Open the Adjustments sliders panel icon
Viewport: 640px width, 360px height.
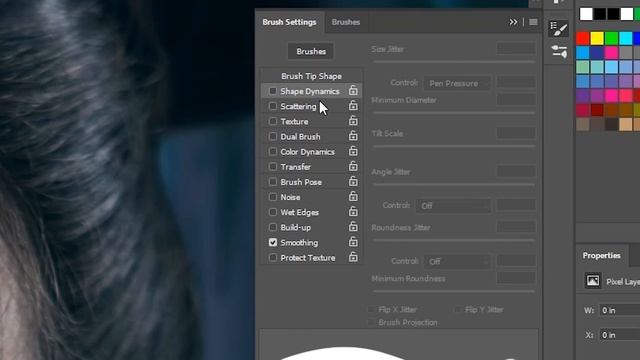point(559,51)
